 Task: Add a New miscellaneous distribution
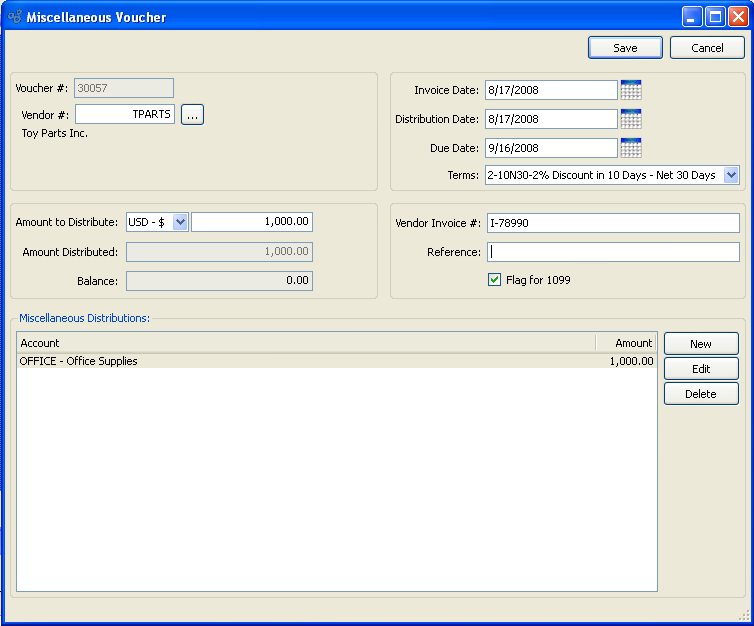point(701,344)
